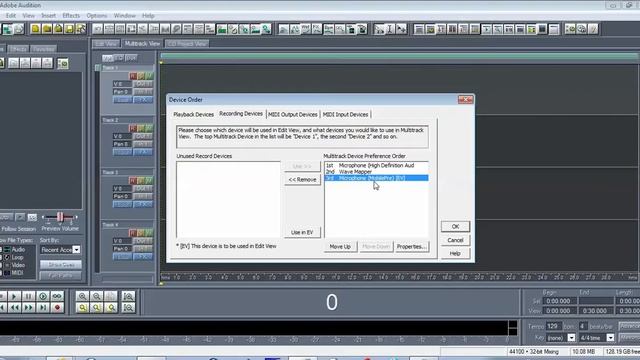The width and height of the screenshot is (640, 360).
Task: Switch to MIDI Output Devices tab
Action: pyautogui.click(x=293, y=115)
